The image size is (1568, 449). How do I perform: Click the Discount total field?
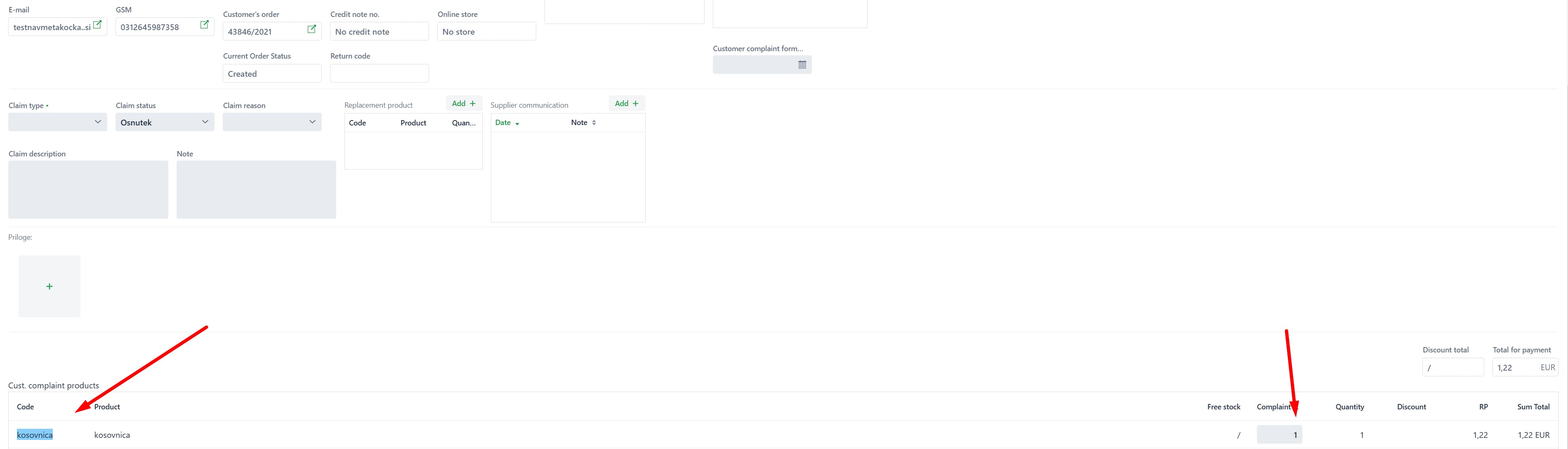point(1452,368)
